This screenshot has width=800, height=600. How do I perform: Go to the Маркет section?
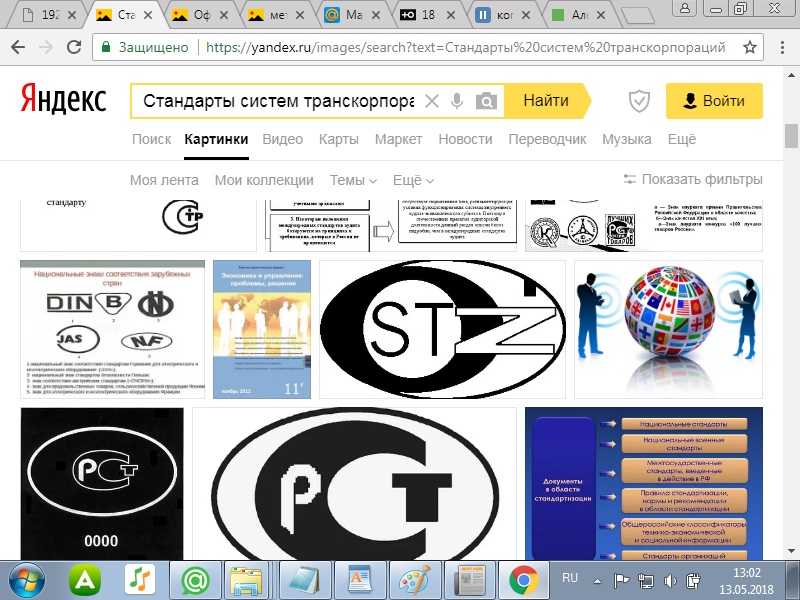click(398, 139)
